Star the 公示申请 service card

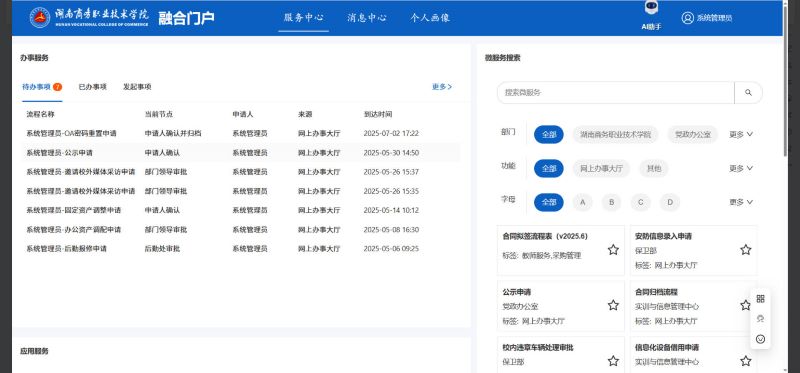(x=613, y=305)
